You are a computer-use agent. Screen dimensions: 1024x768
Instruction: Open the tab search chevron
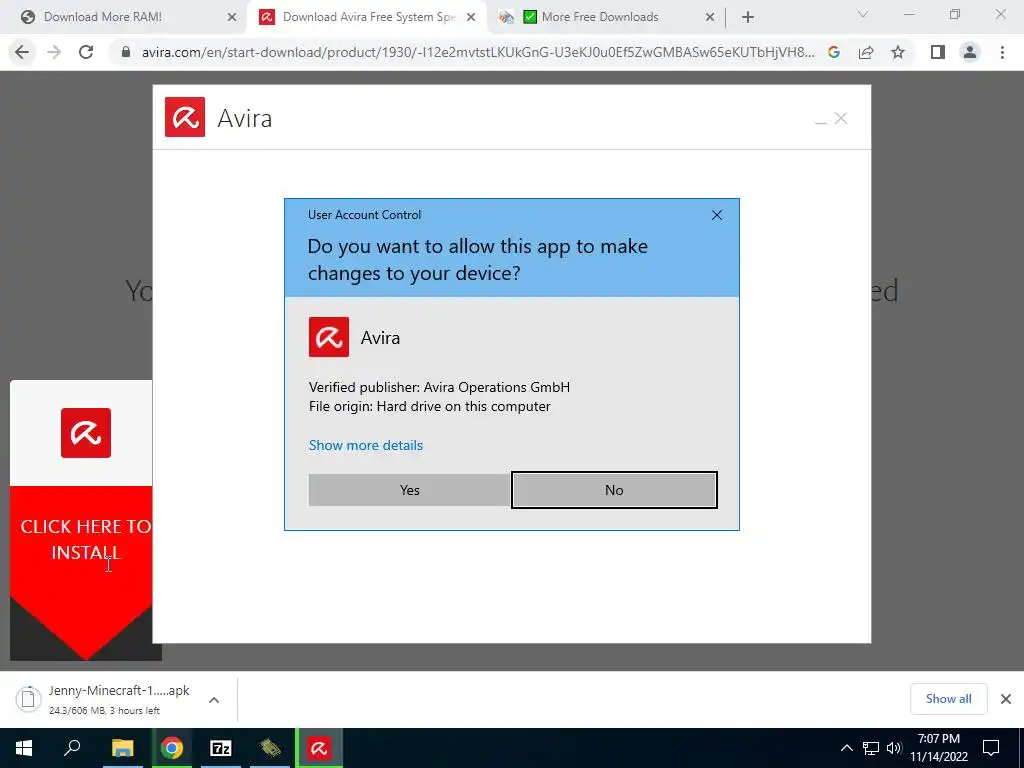click(863, 14)
